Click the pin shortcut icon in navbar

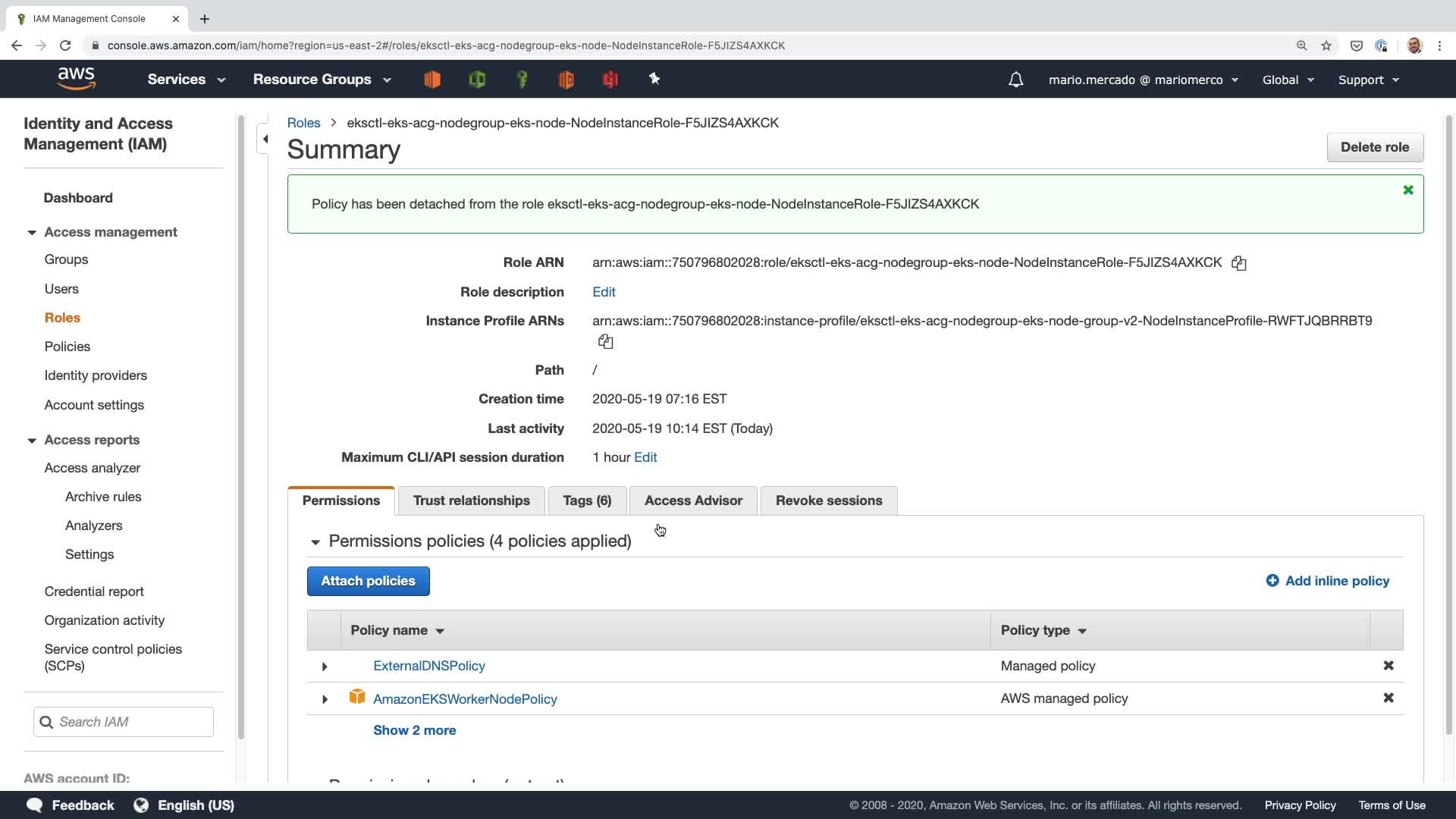click(x=654, y=79)
